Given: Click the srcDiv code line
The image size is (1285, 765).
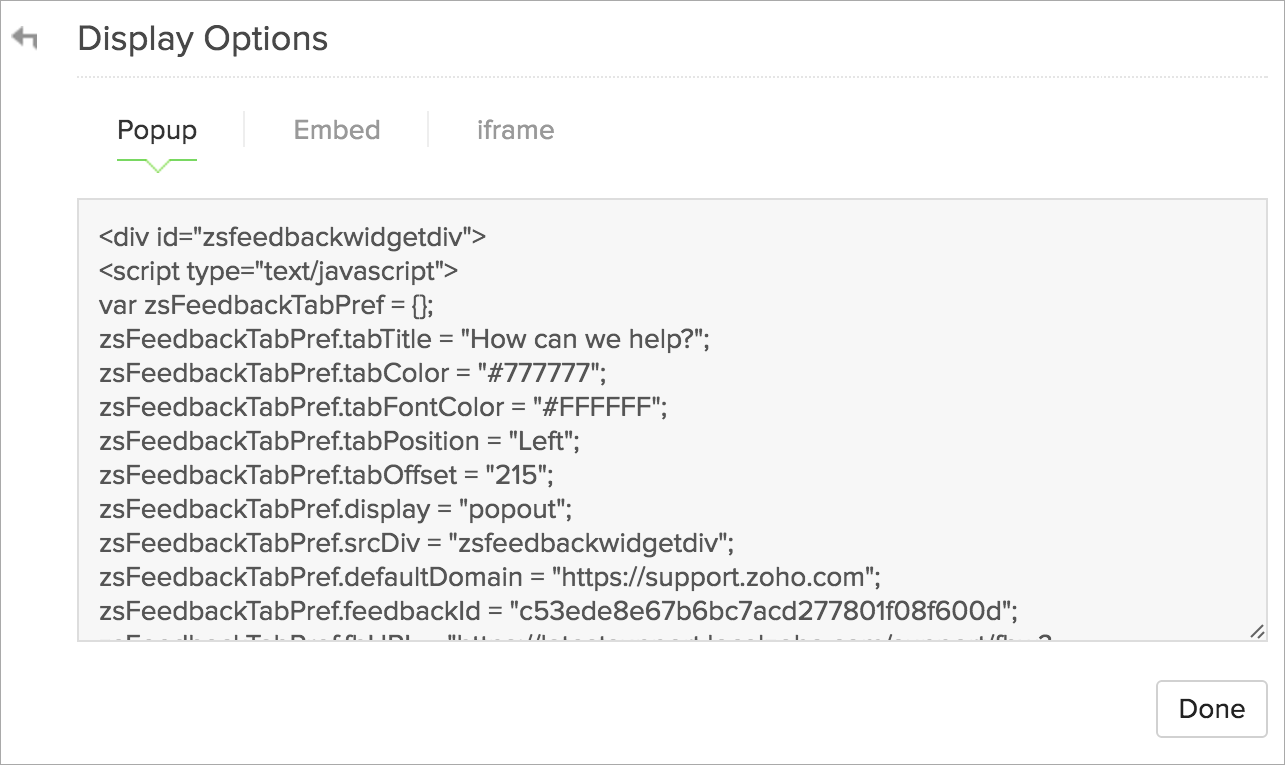Looking at the screenshot, I should [416, 543].
